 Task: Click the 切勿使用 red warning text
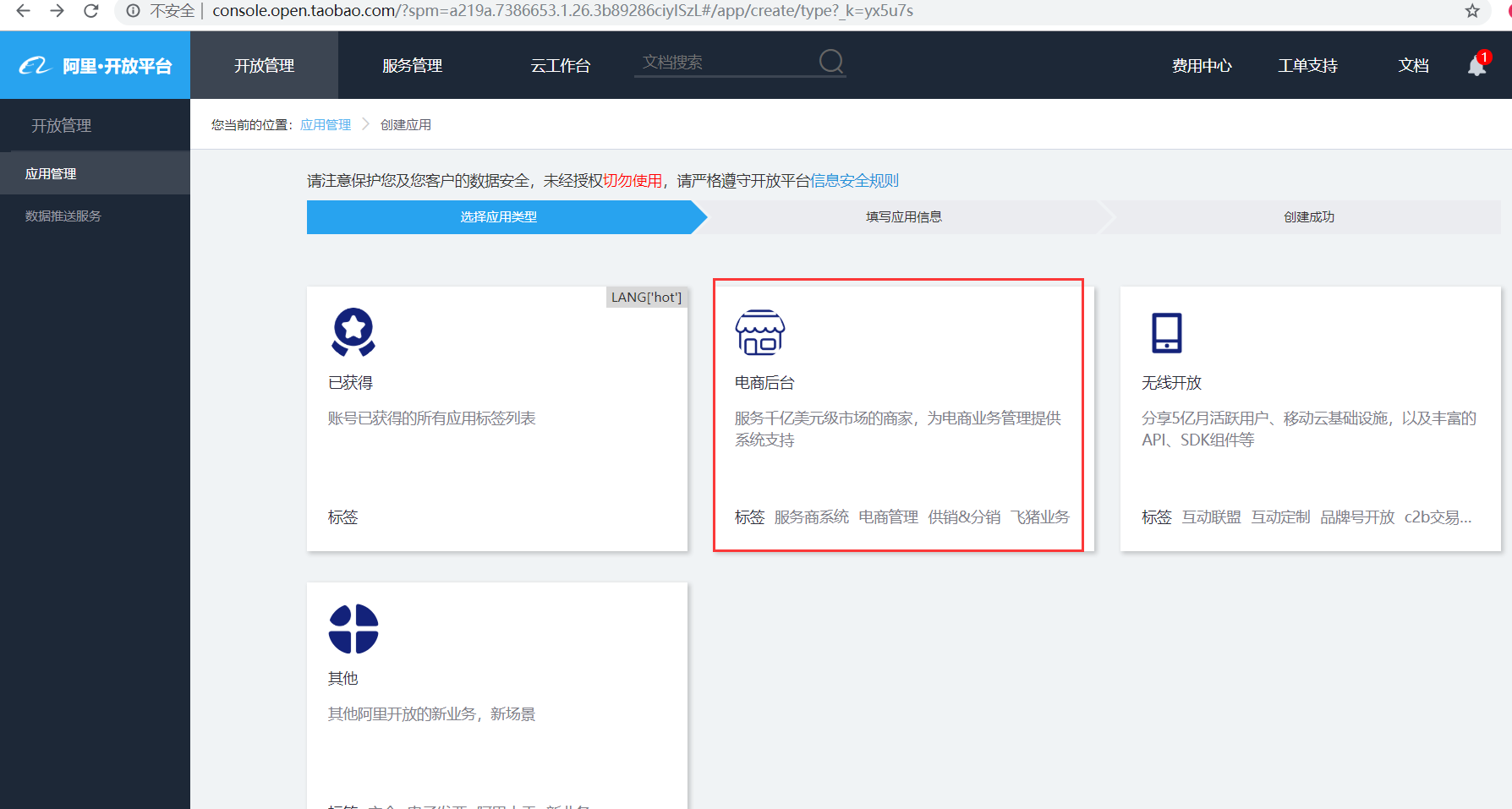[633, 180]
